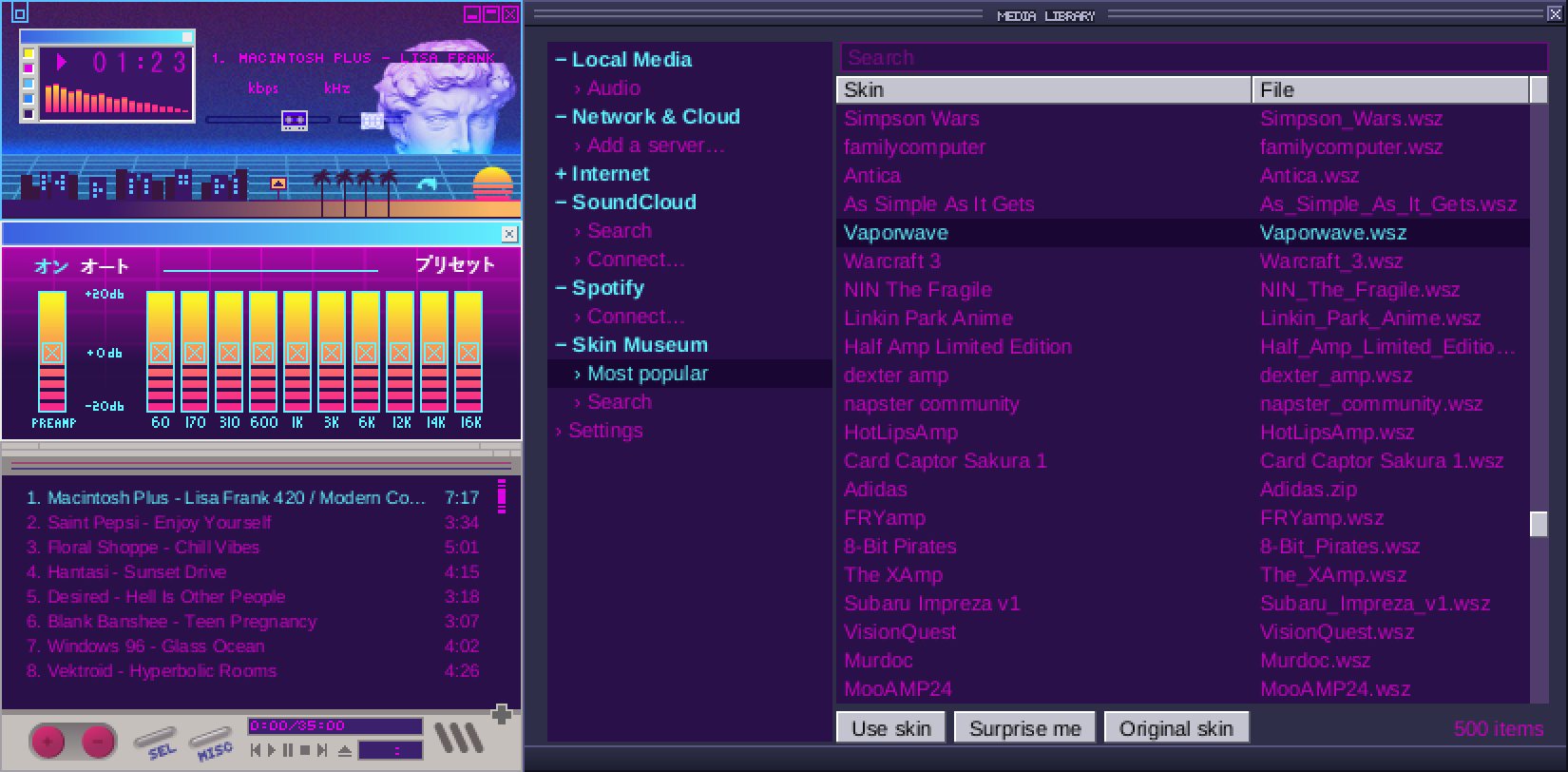Skip forward with the mini next-track button
The image size is (1568, 772).
tap(321, 750)
